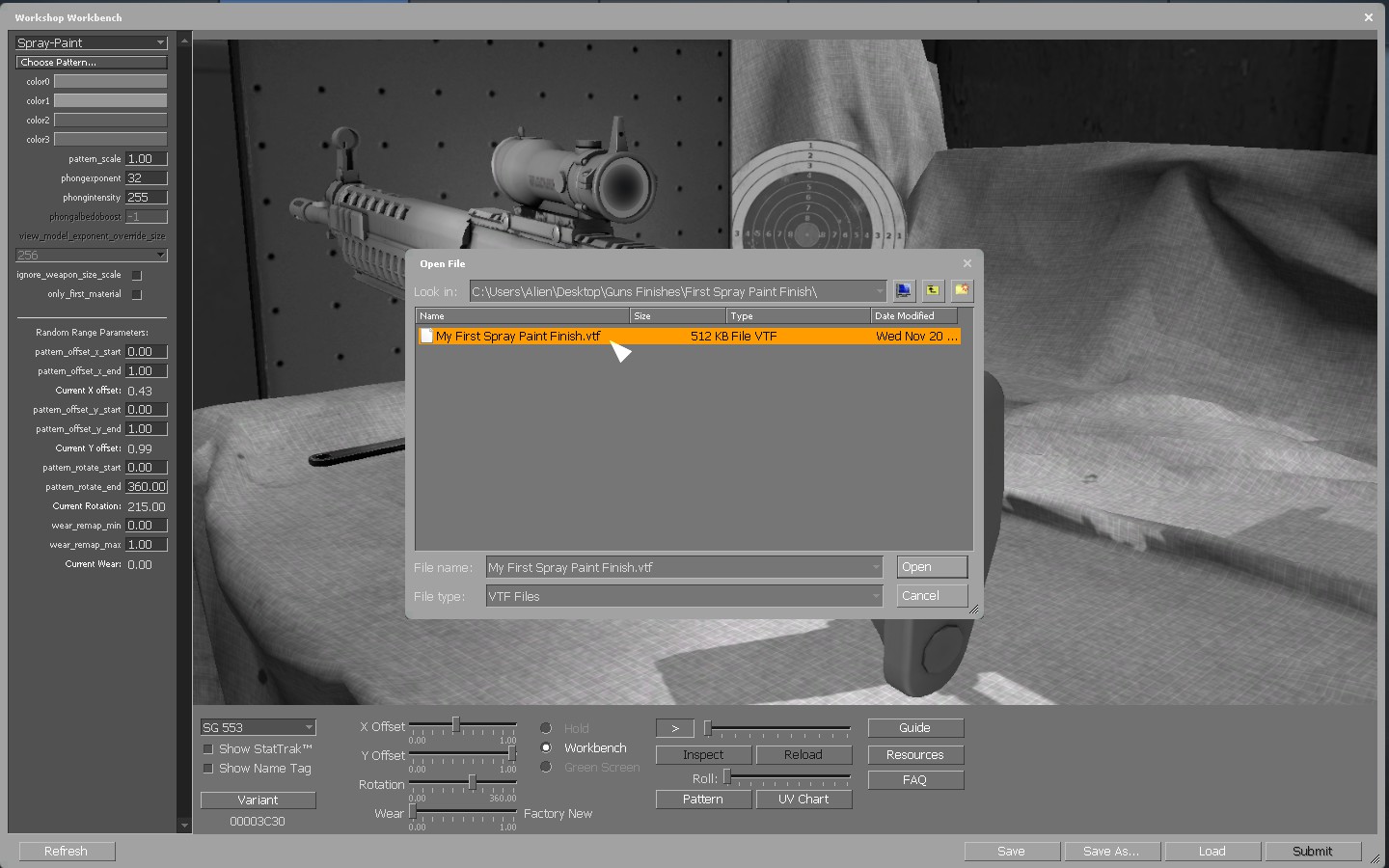Sort files by the Type column header
The width and height of the screenshot is (1389, 868).
(x=799, y=315)
